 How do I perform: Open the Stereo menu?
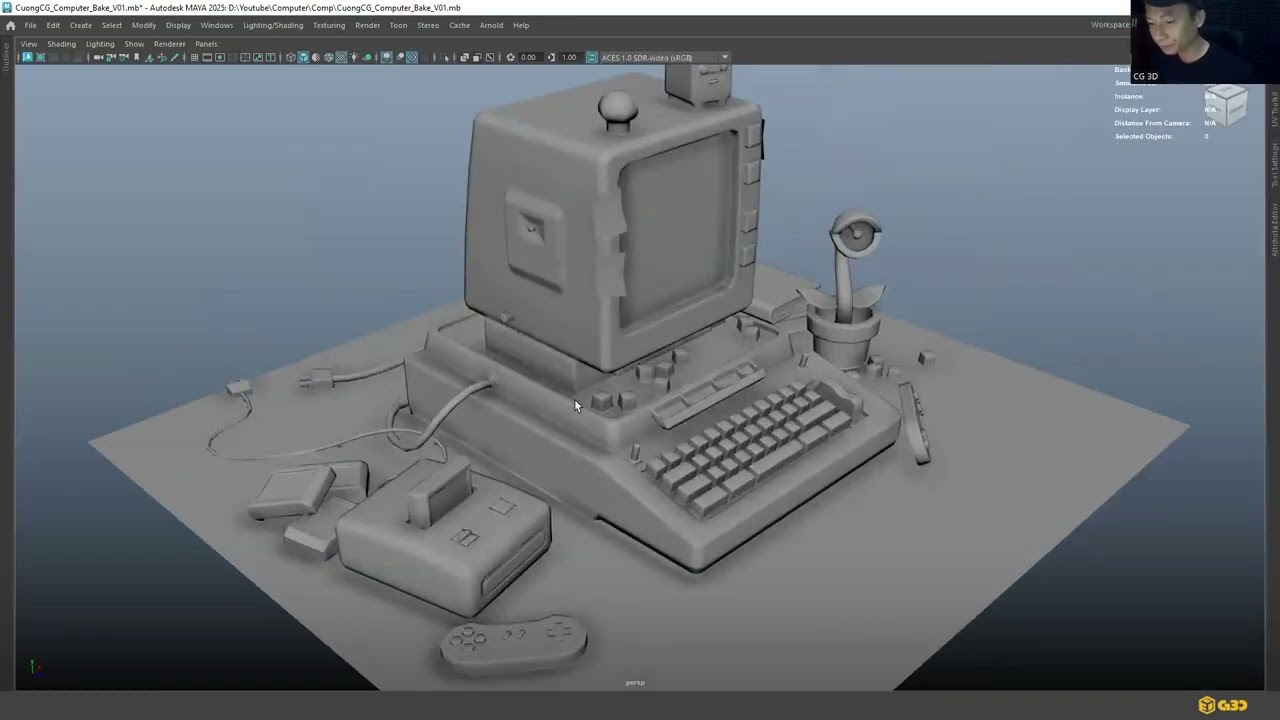[428, 25]
